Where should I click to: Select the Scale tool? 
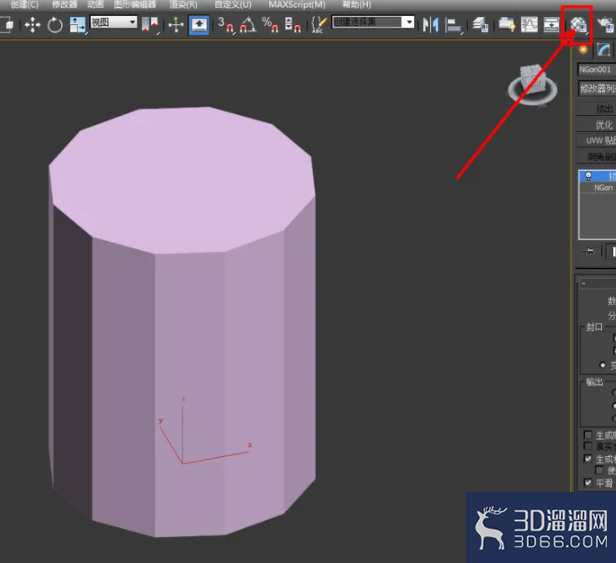pyautogui.click(x=77, y=25)
